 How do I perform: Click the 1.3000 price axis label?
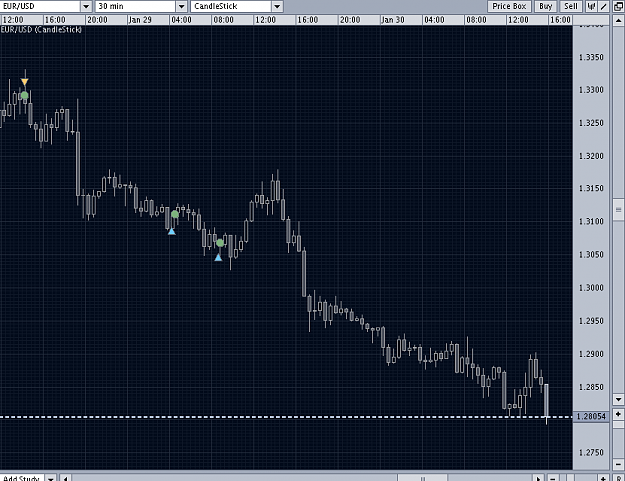click(591, 288)
